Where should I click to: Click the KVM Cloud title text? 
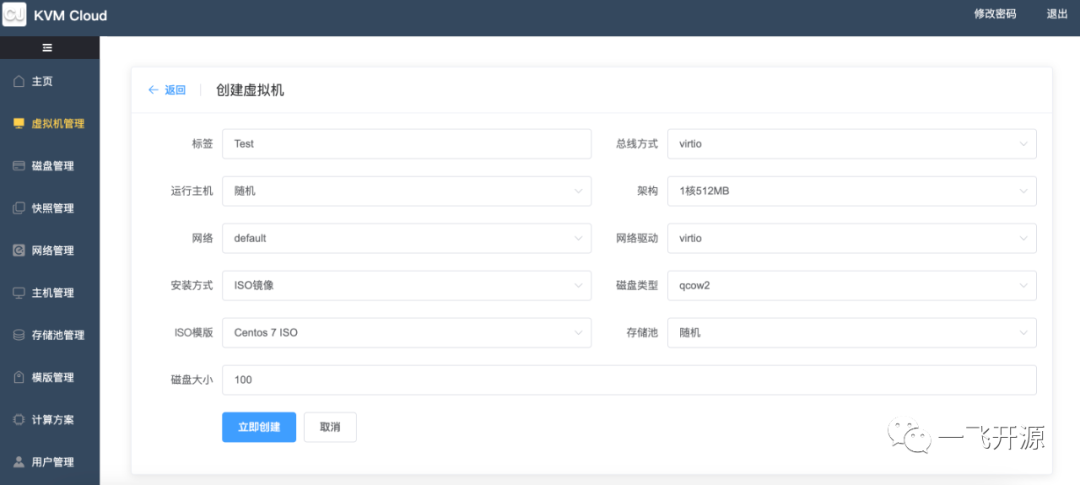coord(70,15)
